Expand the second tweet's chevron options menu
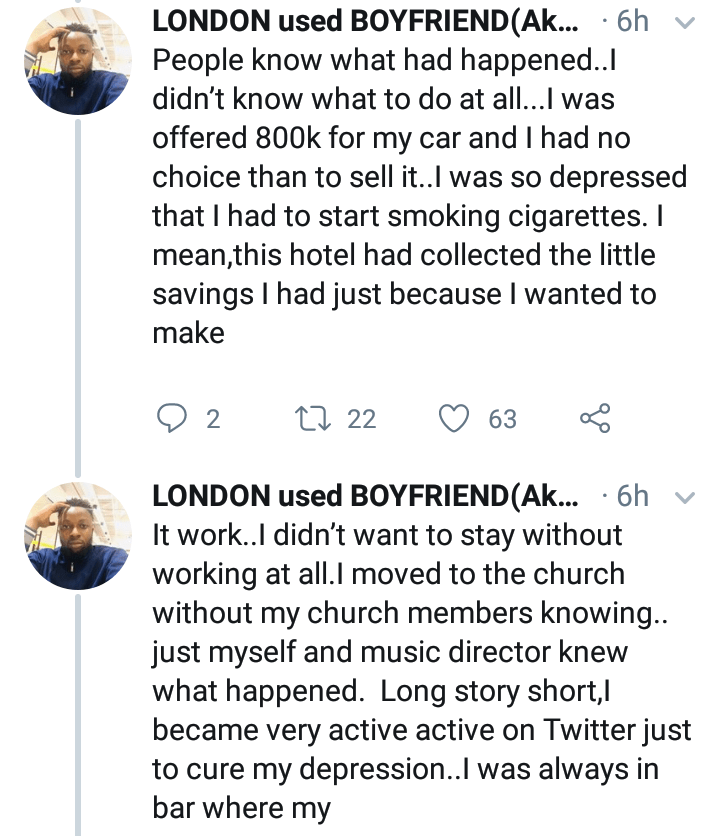 pyautogui.click(x=686, y=497)
